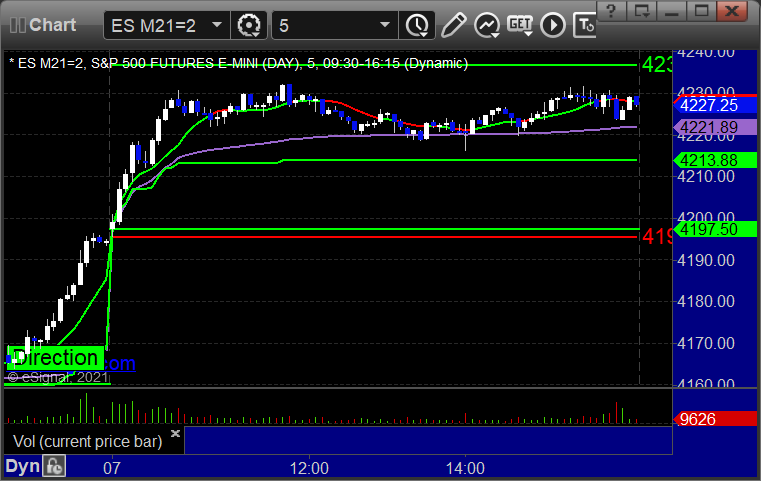This screenshot has height=481, width=761.
Task: Click the 4180.00 price axis label
Action: (x=706, y=301)
